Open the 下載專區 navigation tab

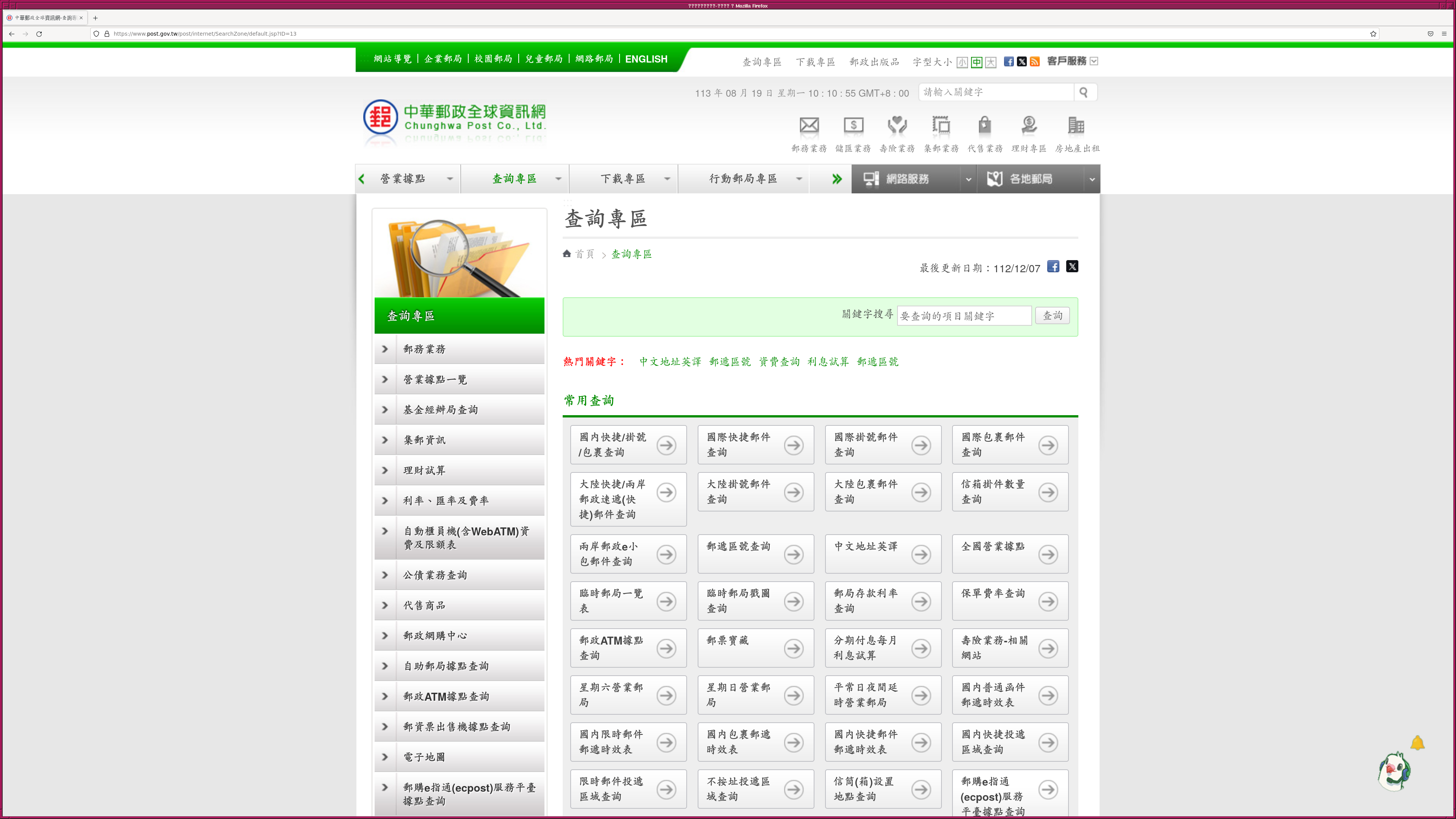point(623,179)
